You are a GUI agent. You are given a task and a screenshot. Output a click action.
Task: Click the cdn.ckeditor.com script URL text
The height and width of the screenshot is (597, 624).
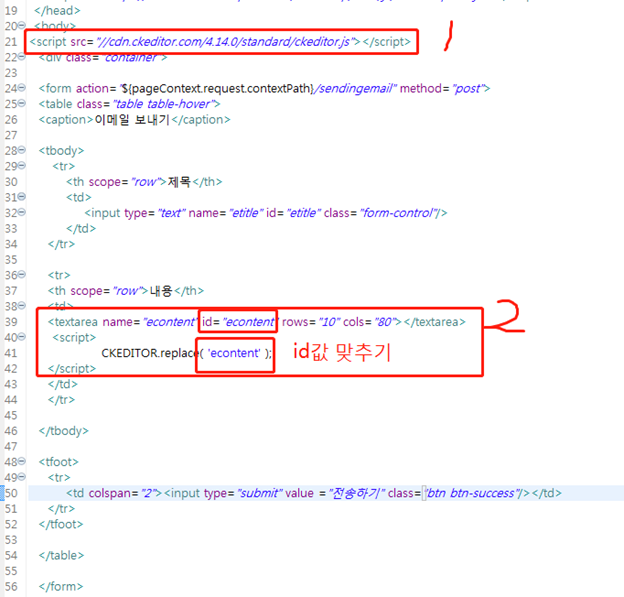pyautogui.click(x=226, y=41)
